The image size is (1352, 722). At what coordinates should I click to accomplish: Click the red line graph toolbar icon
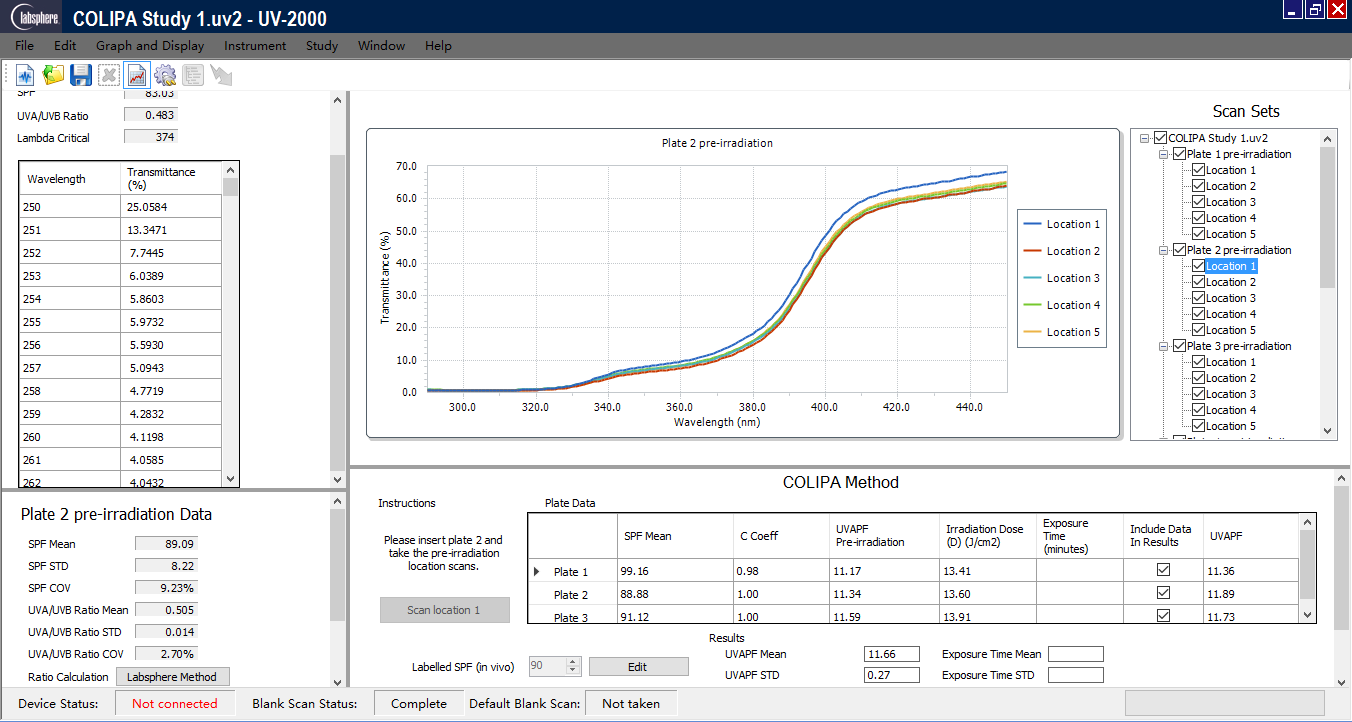pos(137,75)
